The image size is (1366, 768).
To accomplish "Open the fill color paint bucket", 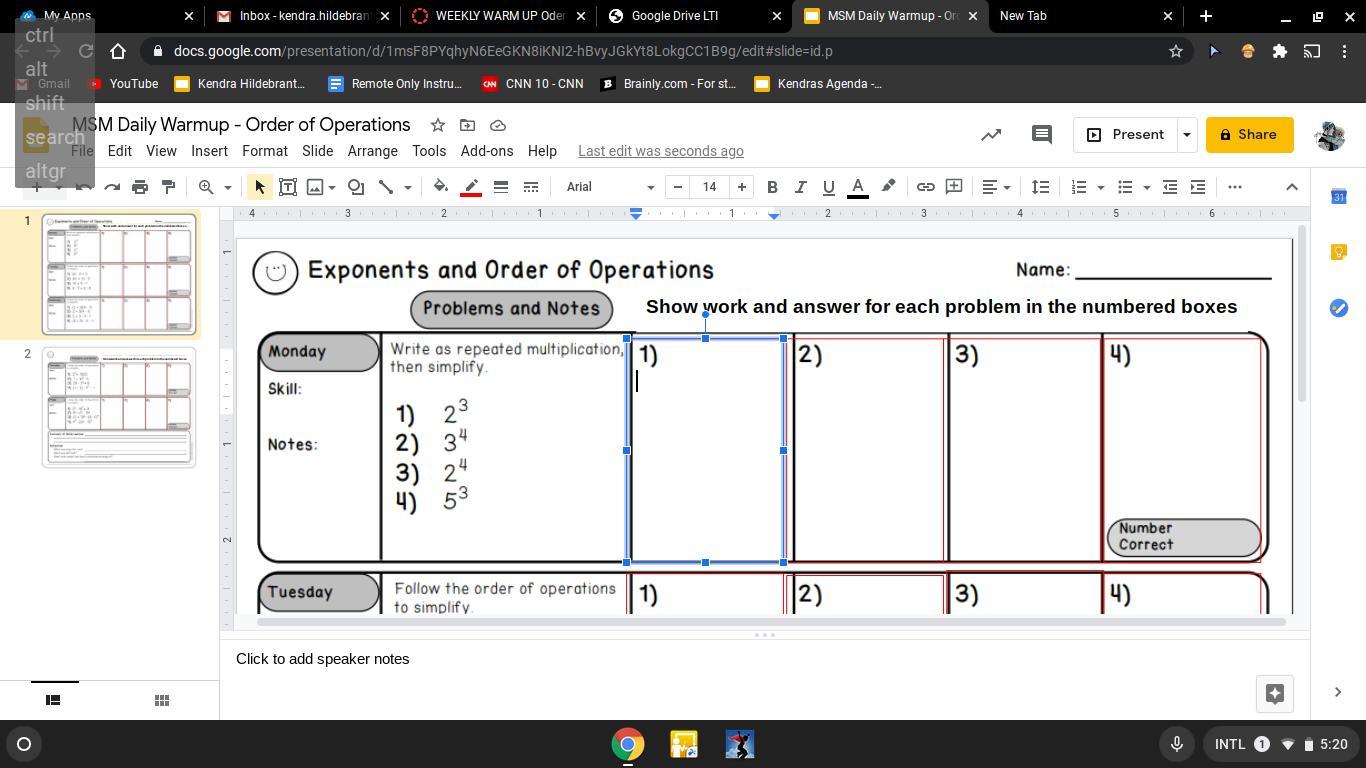I will [x=440, y=187].
